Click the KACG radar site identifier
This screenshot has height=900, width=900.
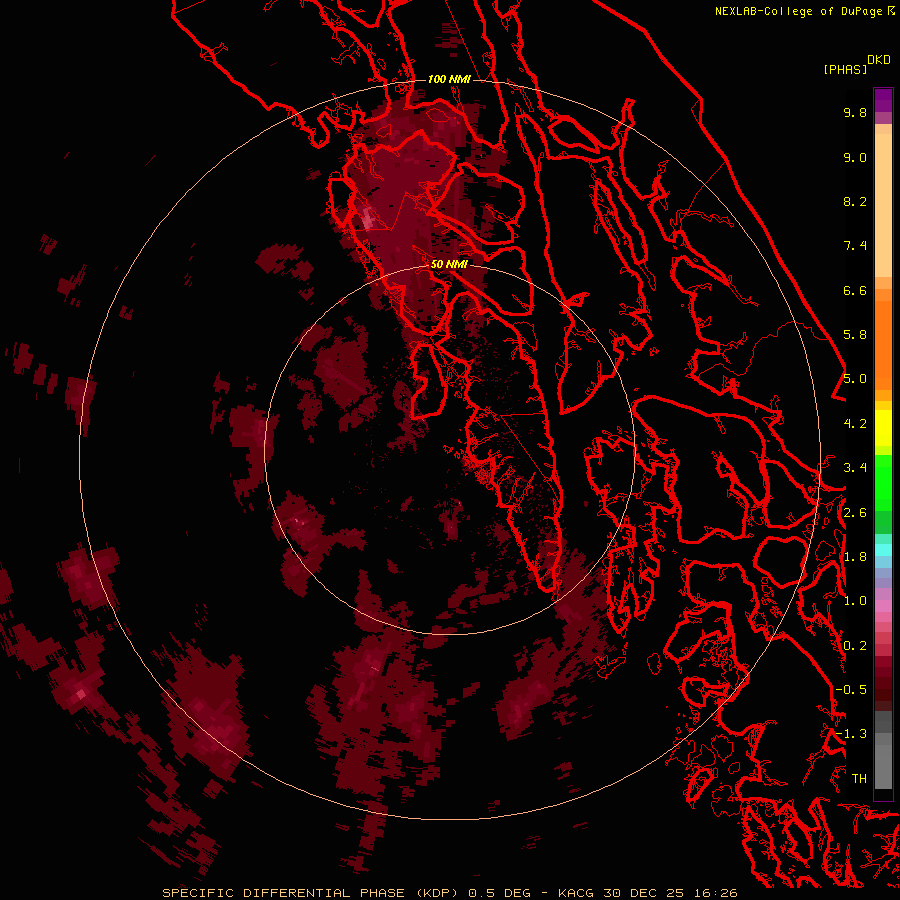[576, 893]
